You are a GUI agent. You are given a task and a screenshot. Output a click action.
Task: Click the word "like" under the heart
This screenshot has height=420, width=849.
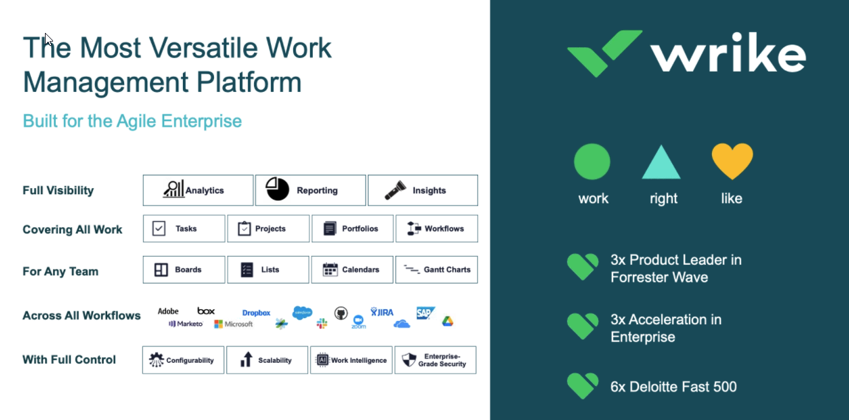tap(732, 199)
